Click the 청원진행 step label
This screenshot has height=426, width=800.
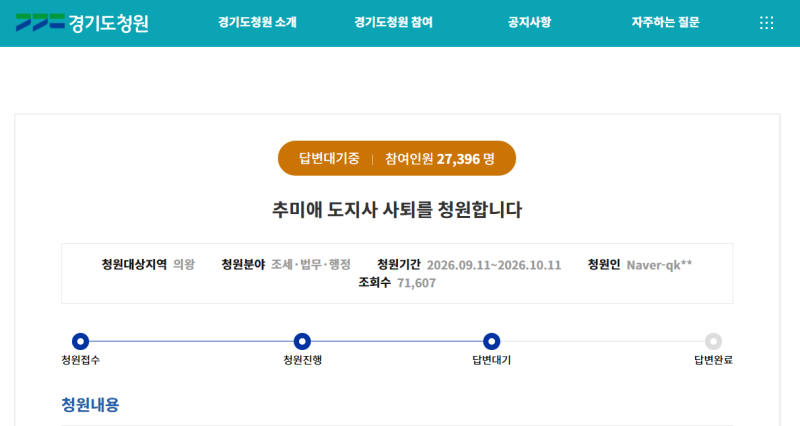coord(303,360)
